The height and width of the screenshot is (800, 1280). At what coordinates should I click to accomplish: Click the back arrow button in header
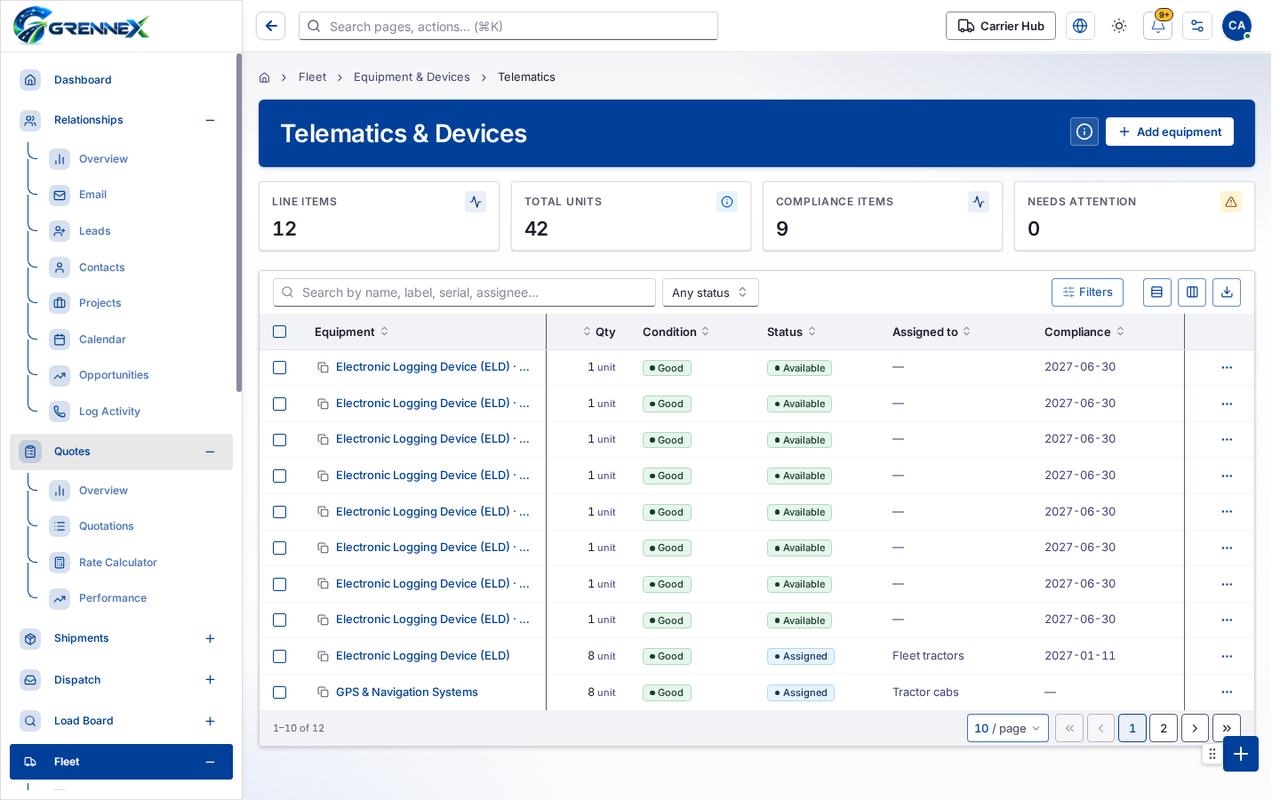click(x=271, y=26)
